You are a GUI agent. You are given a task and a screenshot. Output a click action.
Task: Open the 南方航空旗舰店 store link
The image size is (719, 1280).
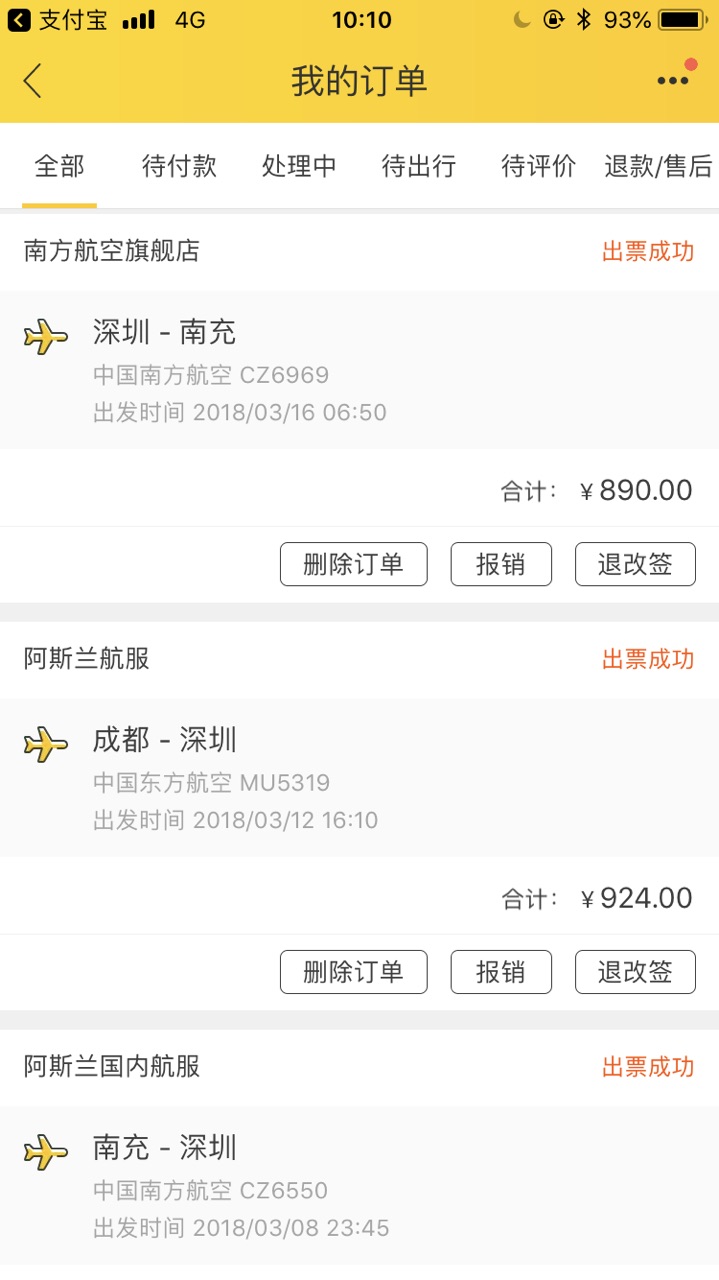point(112,250)
